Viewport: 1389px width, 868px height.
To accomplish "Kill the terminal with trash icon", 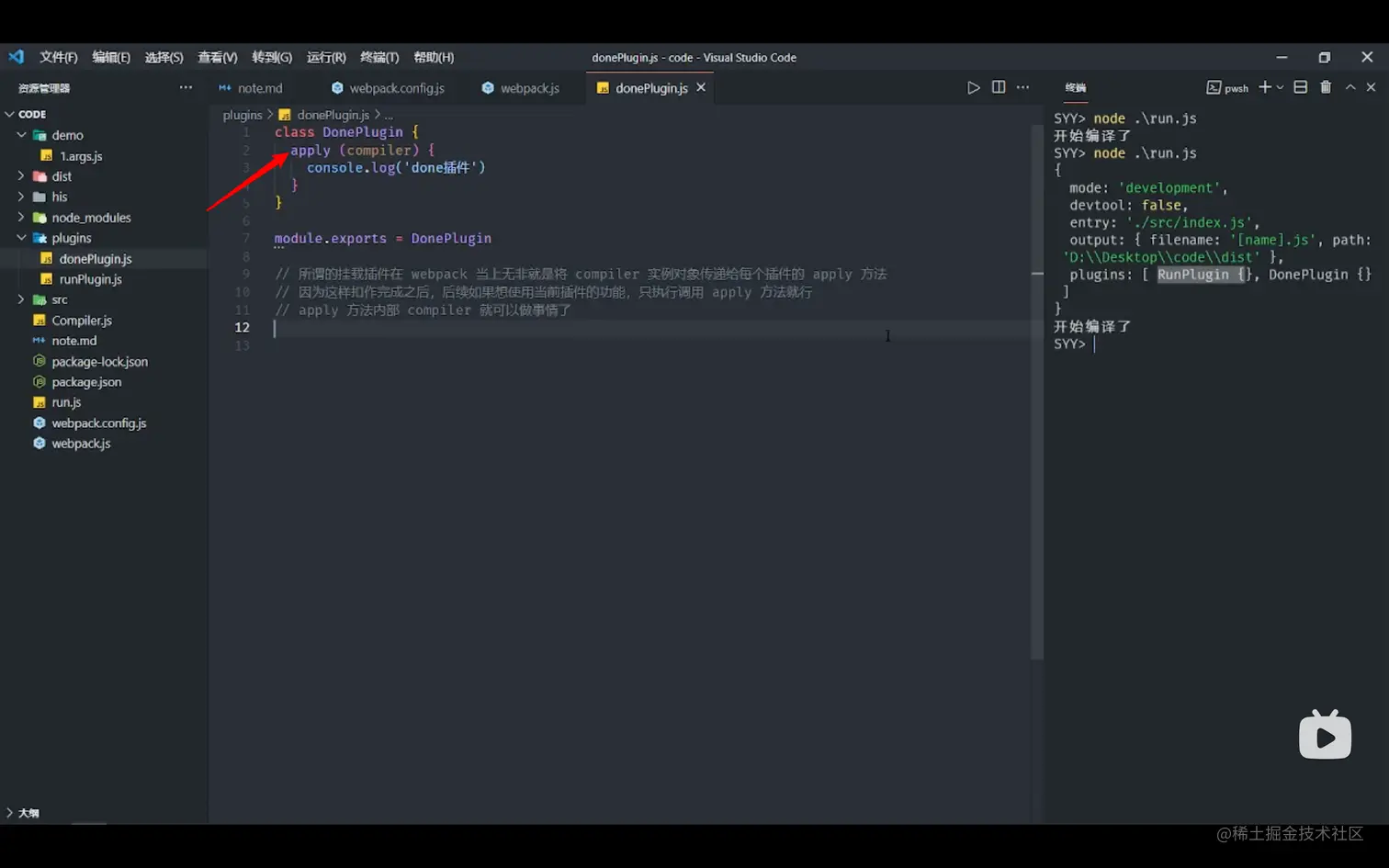I will [1326, 87].
